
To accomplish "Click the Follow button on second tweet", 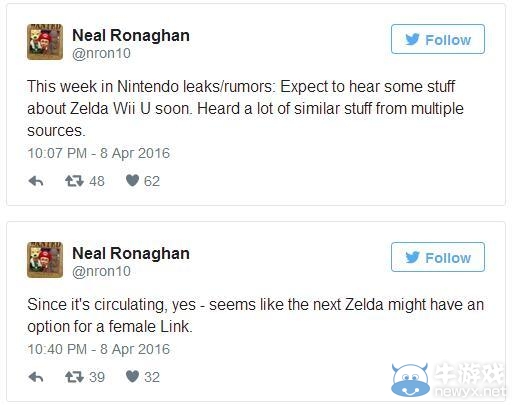I will [x=438, y=257].
